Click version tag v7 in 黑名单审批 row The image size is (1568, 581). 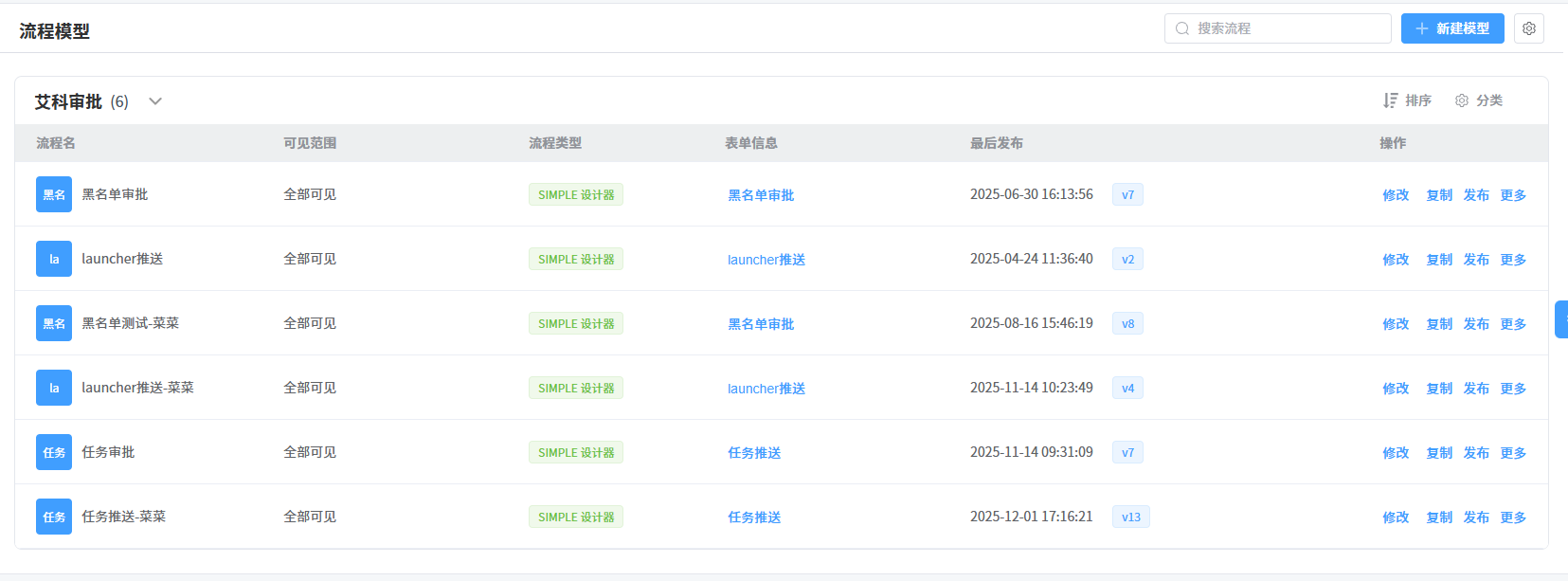click(1127, 194)
